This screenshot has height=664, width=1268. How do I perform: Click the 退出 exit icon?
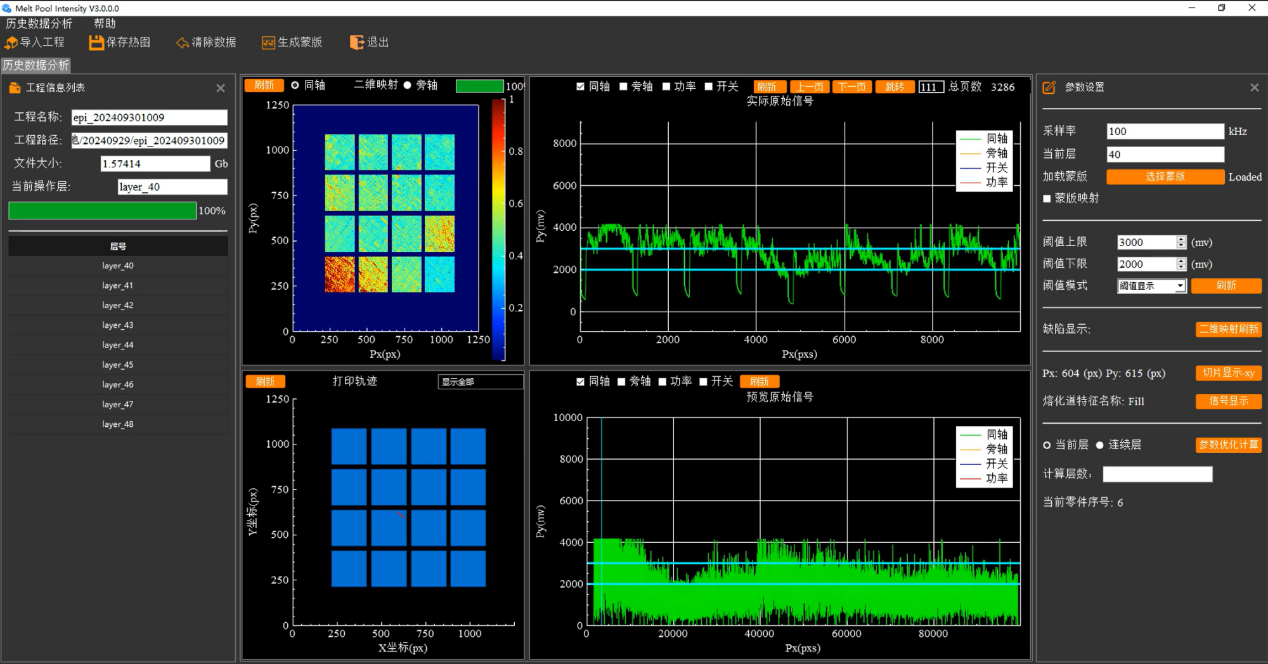click(357, 43)
